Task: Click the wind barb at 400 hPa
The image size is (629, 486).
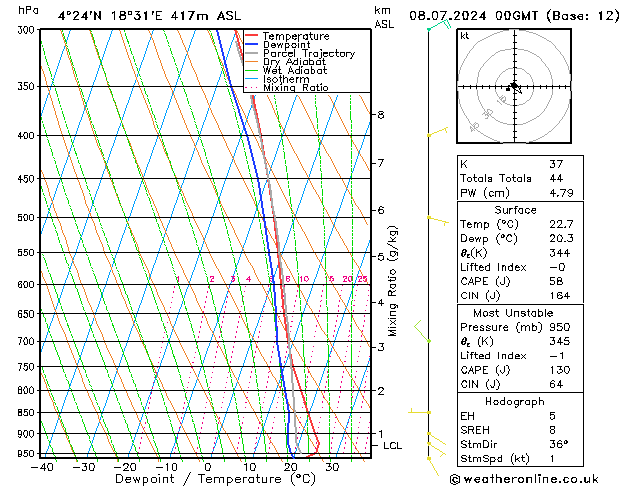Action: pos(436,133)
